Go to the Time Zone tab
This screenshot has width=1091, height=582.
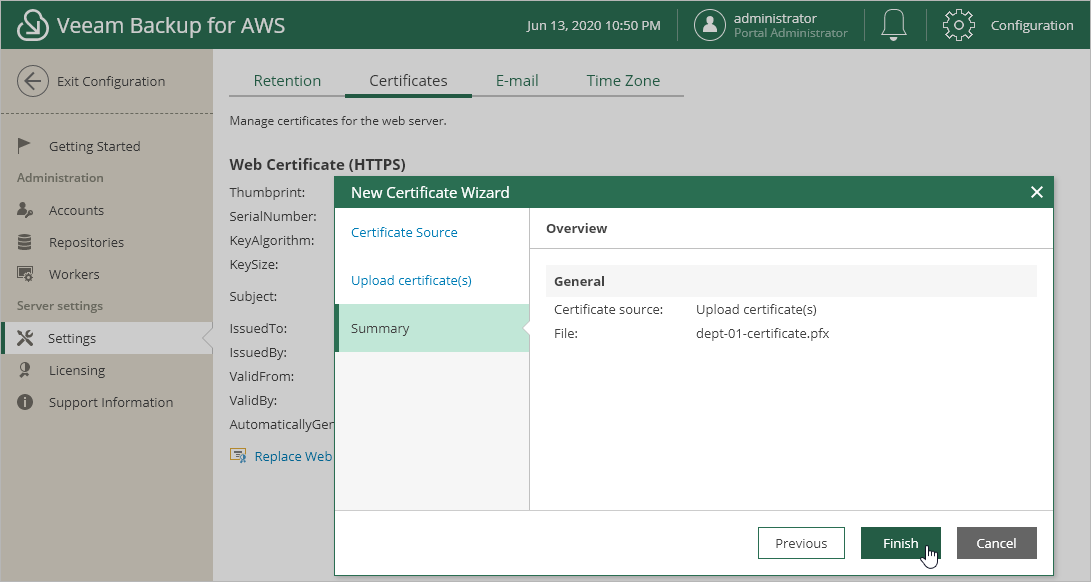point(623,81)
